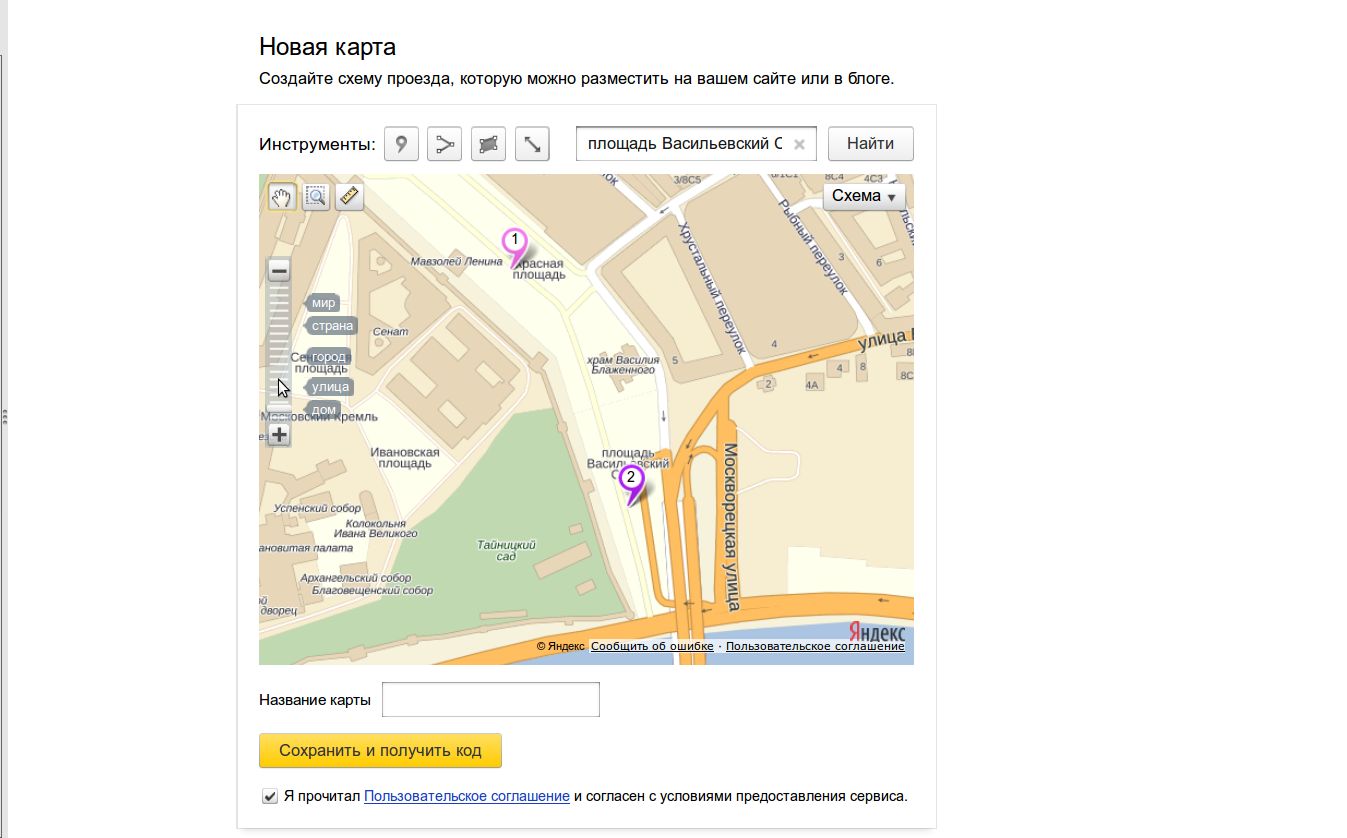
Task: Focus the Название карты input field
Action: 491,700
